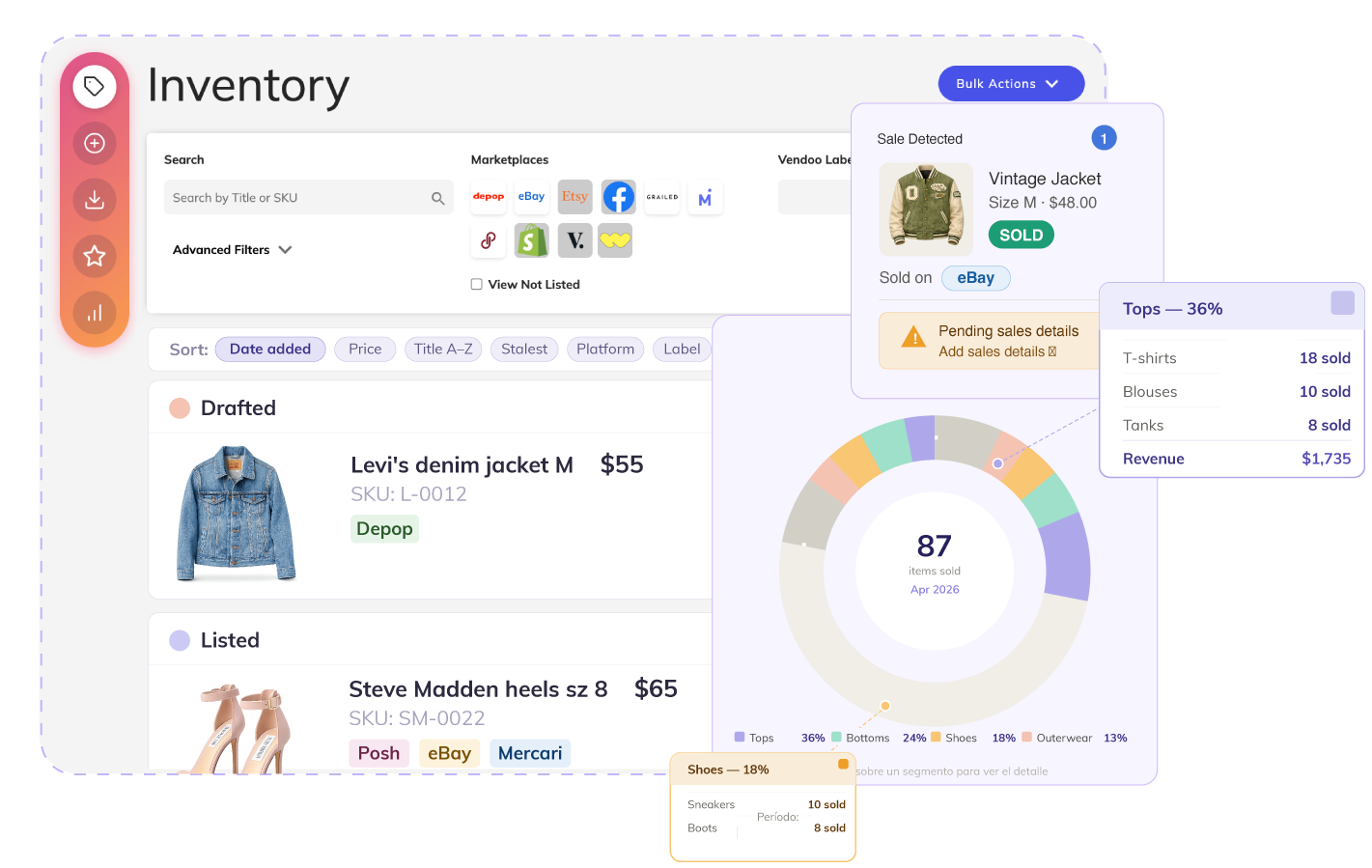The image size is (1372, 868).
Task: Select the Poshmark marketplace icon
Action: [489, 240]
